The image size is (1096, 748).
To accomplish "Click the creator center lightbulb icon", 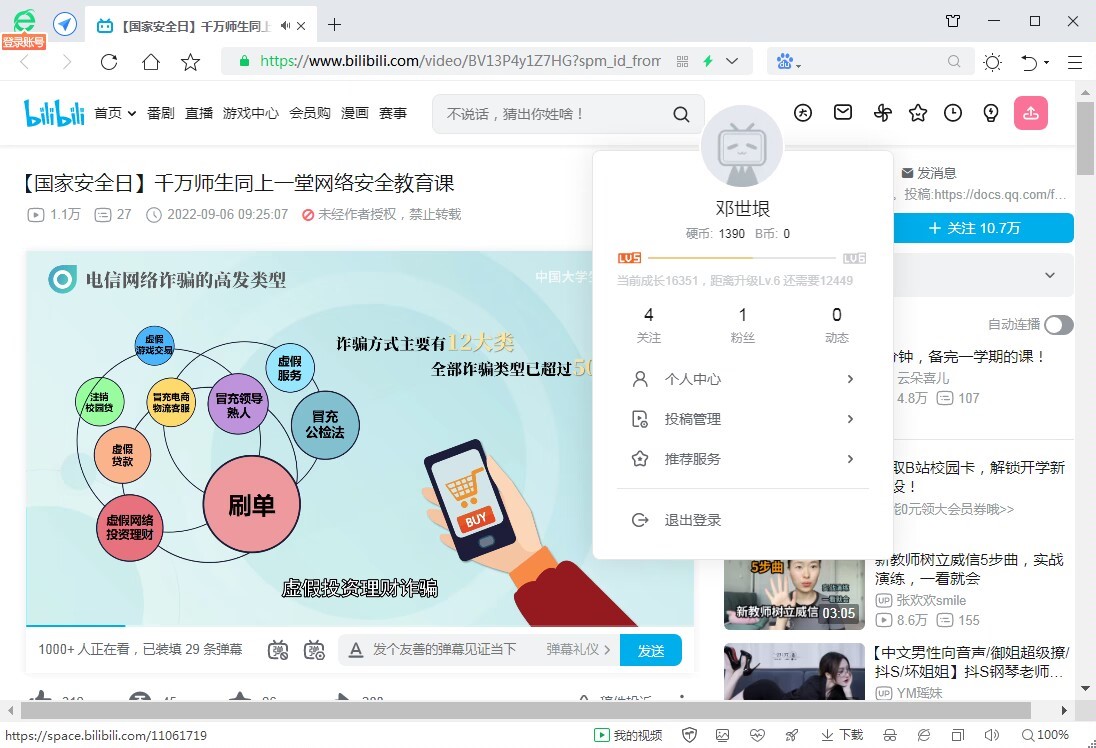I will (990, 113).
